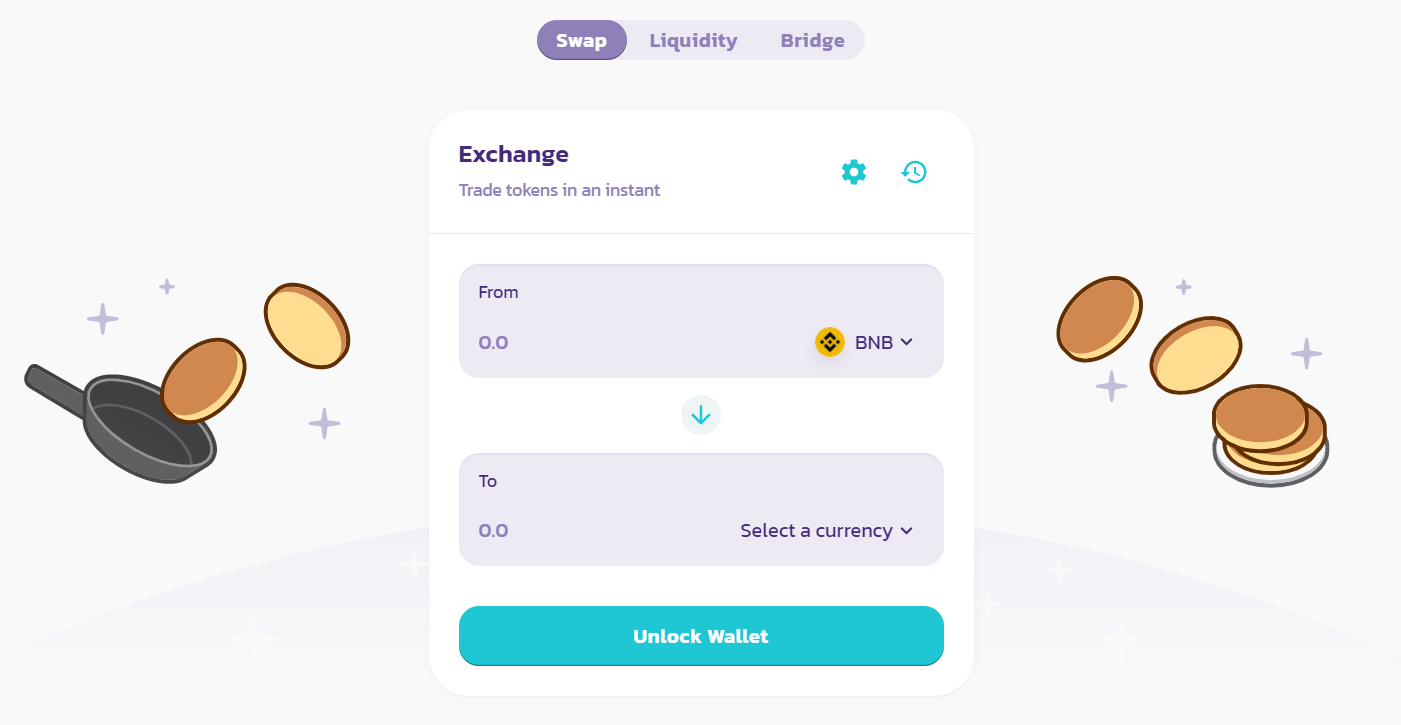The height and width of the screenshot is (725, 1401).
Task: Switch to the Bridge tab
Action: pyautogui.click(x=812, y=41)
